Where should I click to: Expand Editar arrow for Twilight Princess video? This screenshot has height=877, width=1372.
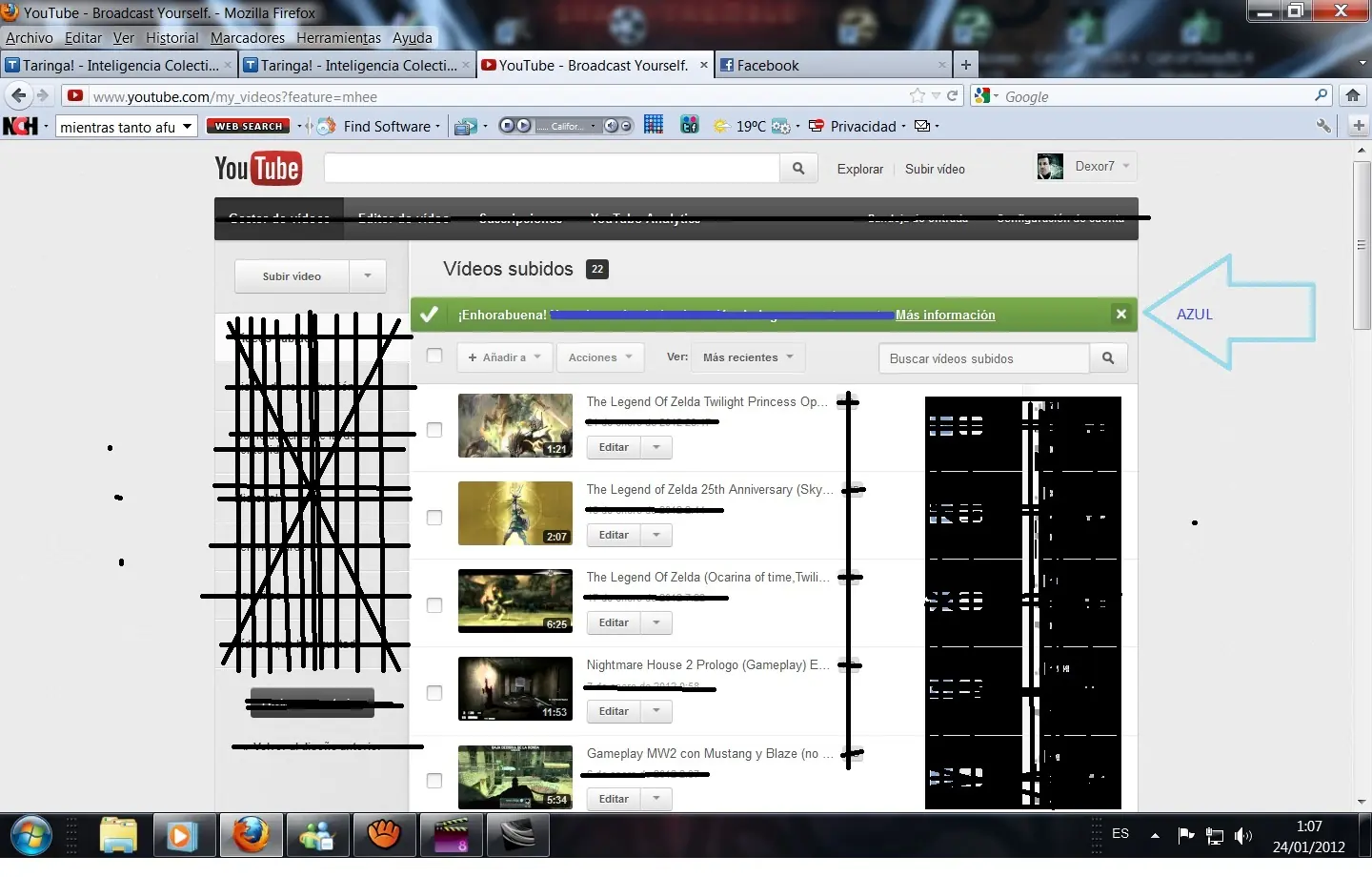[x=656, y=447]
